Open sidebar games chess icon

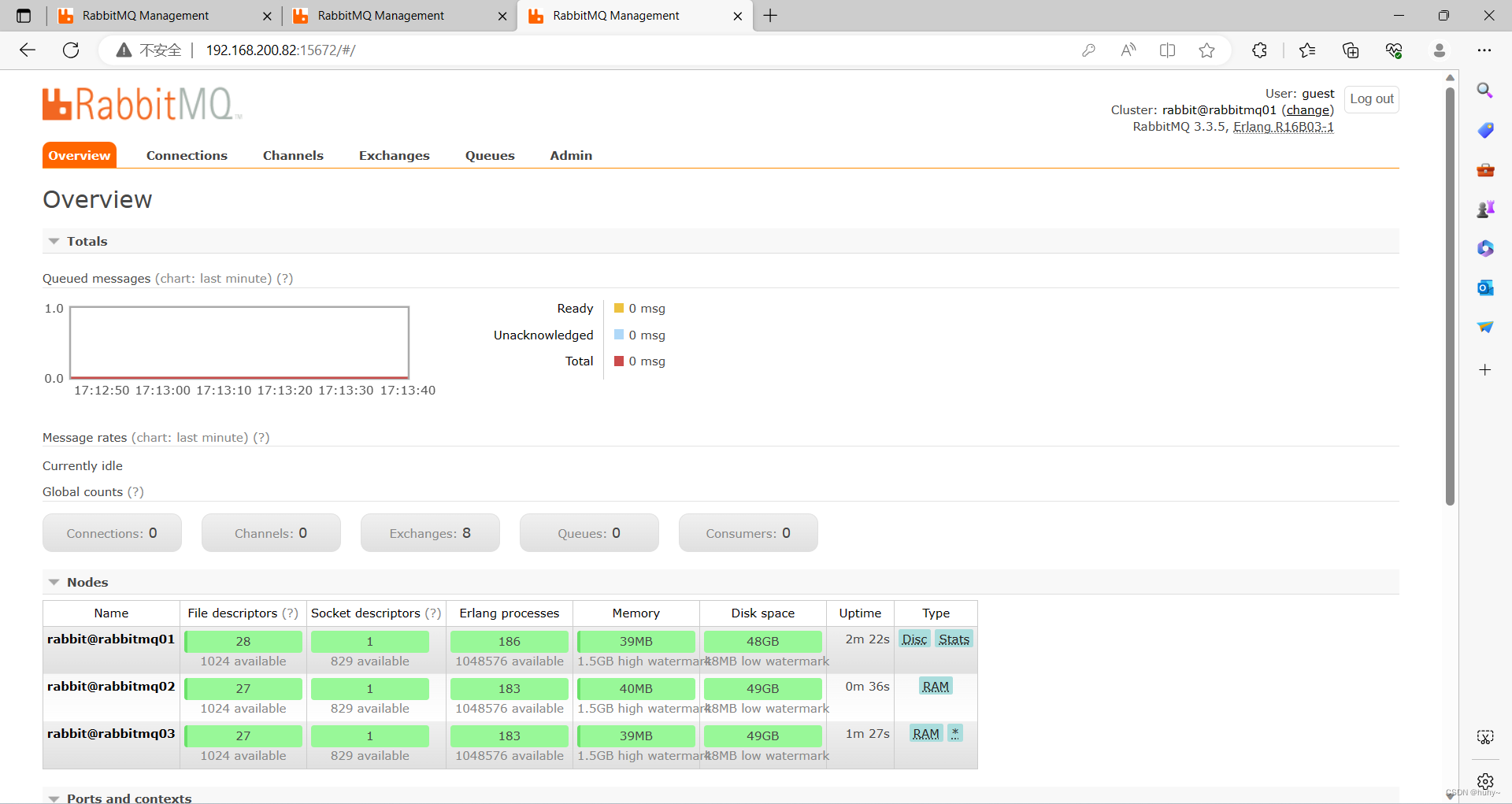pos(1485,209)
